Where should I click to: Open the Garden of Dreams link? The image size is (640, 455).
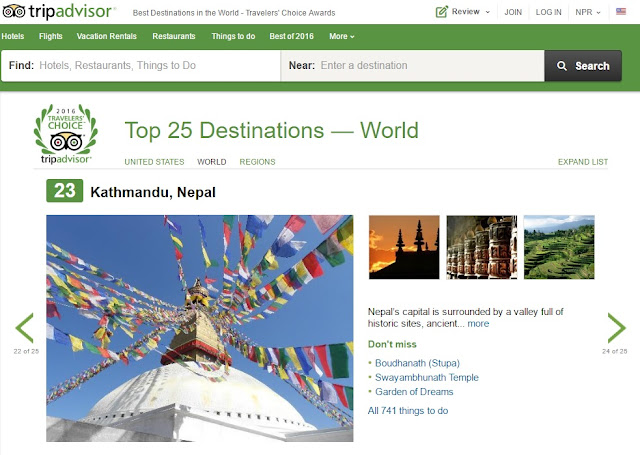(414, 392)
